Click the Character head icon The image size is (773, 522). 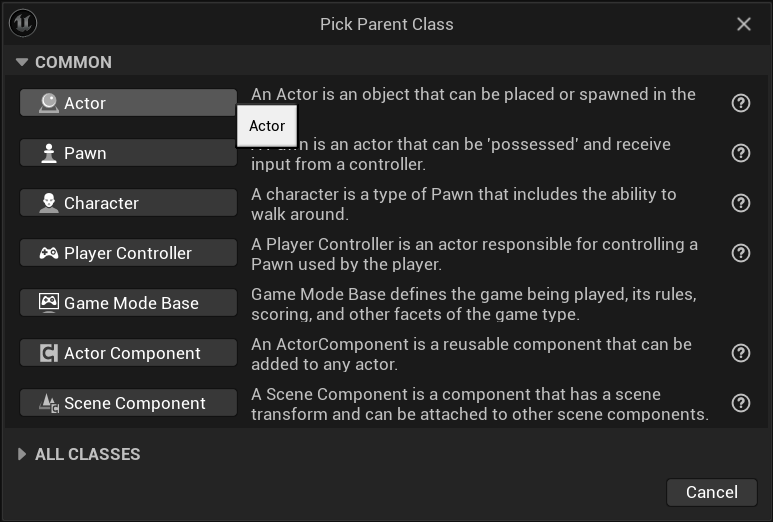point(48,203)
